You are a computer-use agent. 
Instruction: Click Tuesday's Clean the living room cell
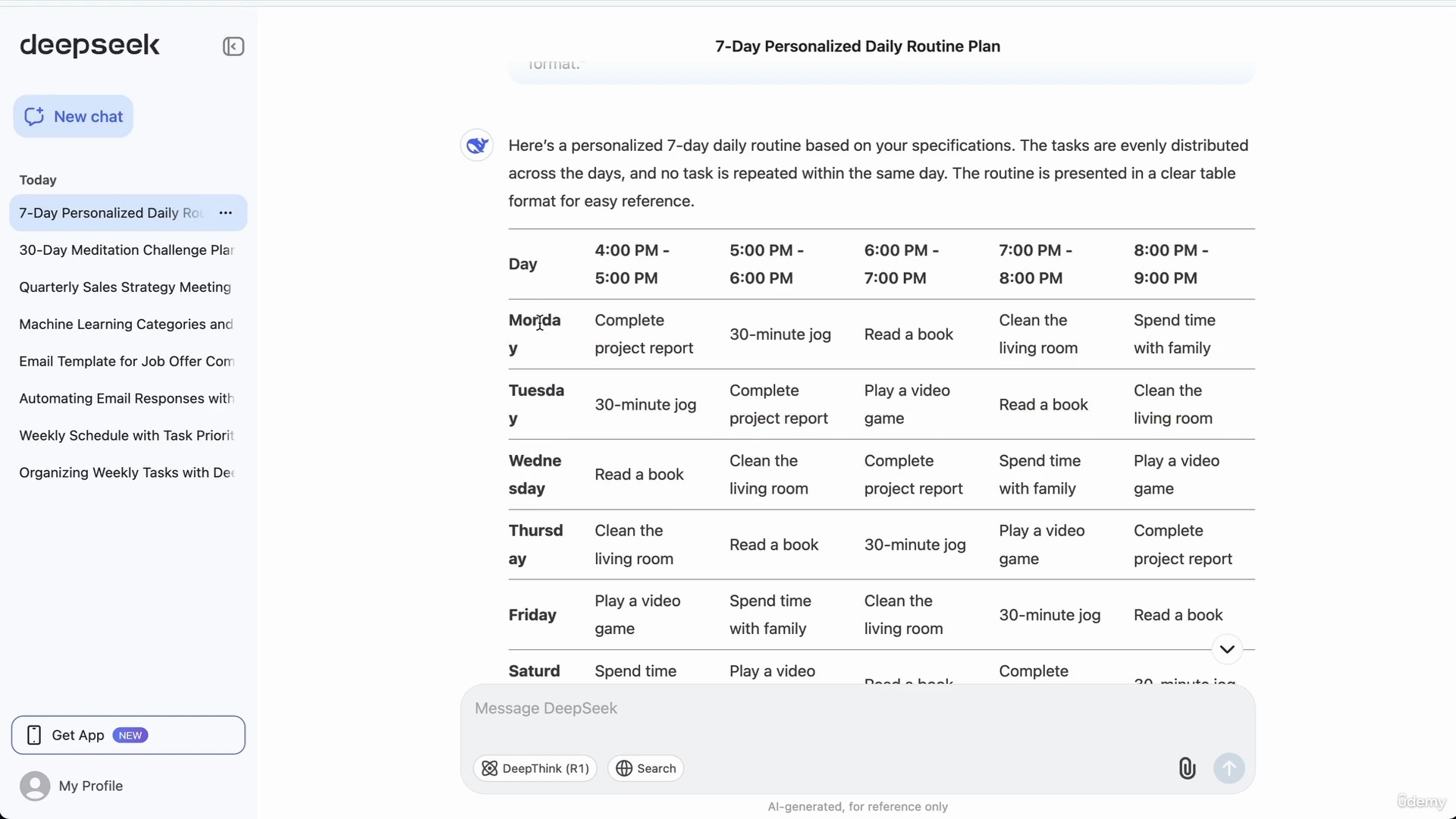pyautogui.click(x=1173, y=405)
